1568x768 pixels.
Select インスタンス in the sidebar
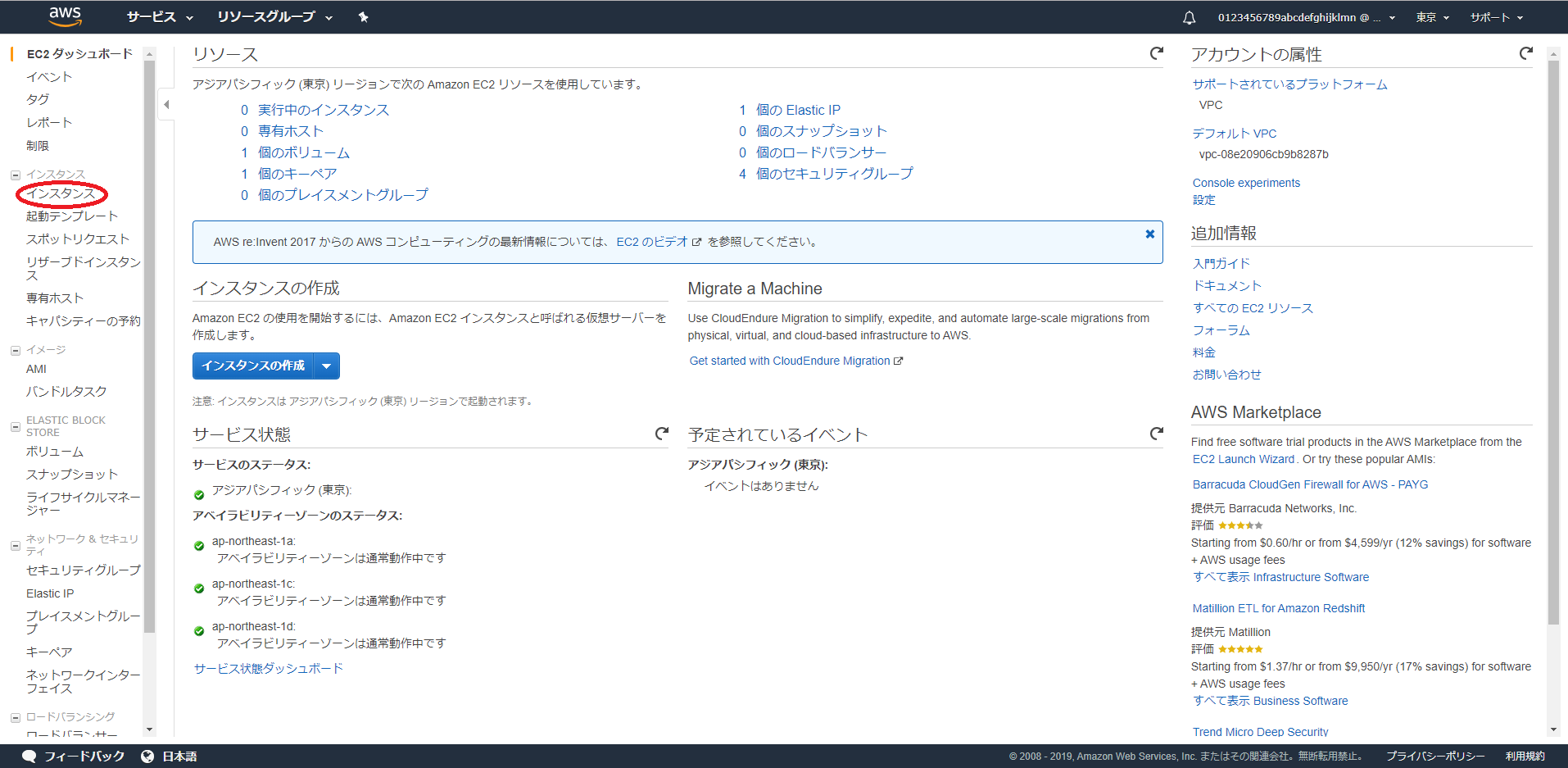click(61, 193)
